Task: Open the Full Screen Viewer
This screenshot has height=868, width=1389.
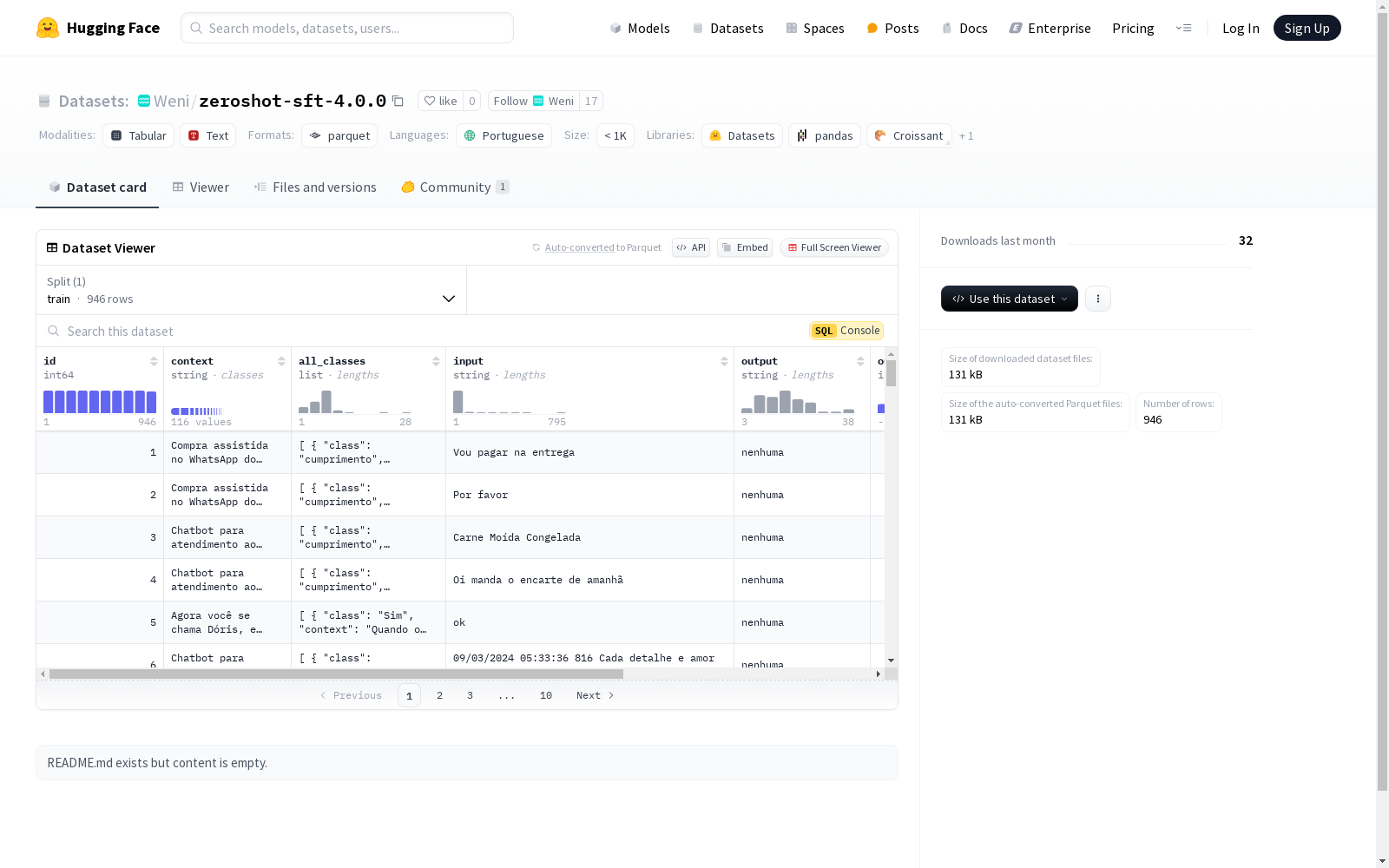Action: click(834, 247)
